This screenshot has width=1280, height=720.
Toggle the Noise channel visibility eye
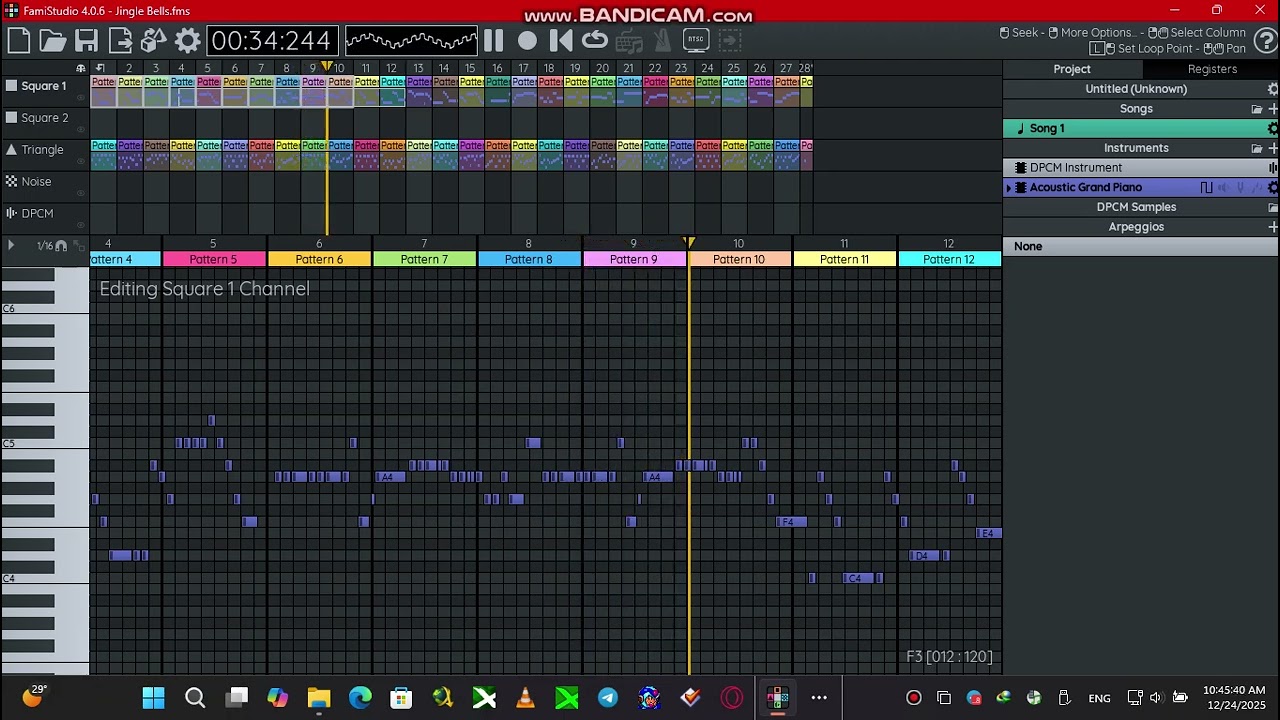[x=81, y=193]
